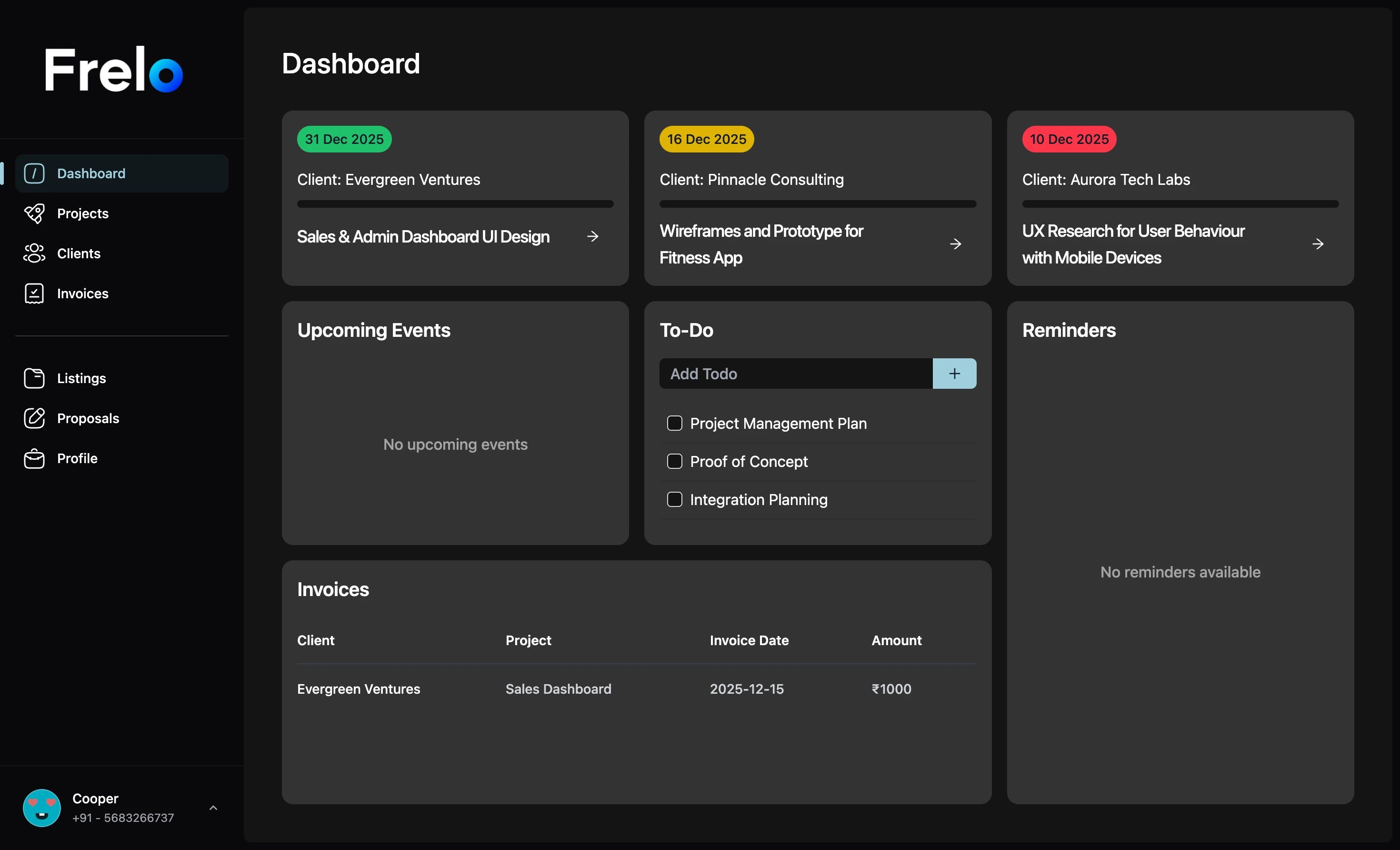Screen dimensions: 1400x850
Task: Navigate to Clients from the sidebar menu
Action: (79, 253)
